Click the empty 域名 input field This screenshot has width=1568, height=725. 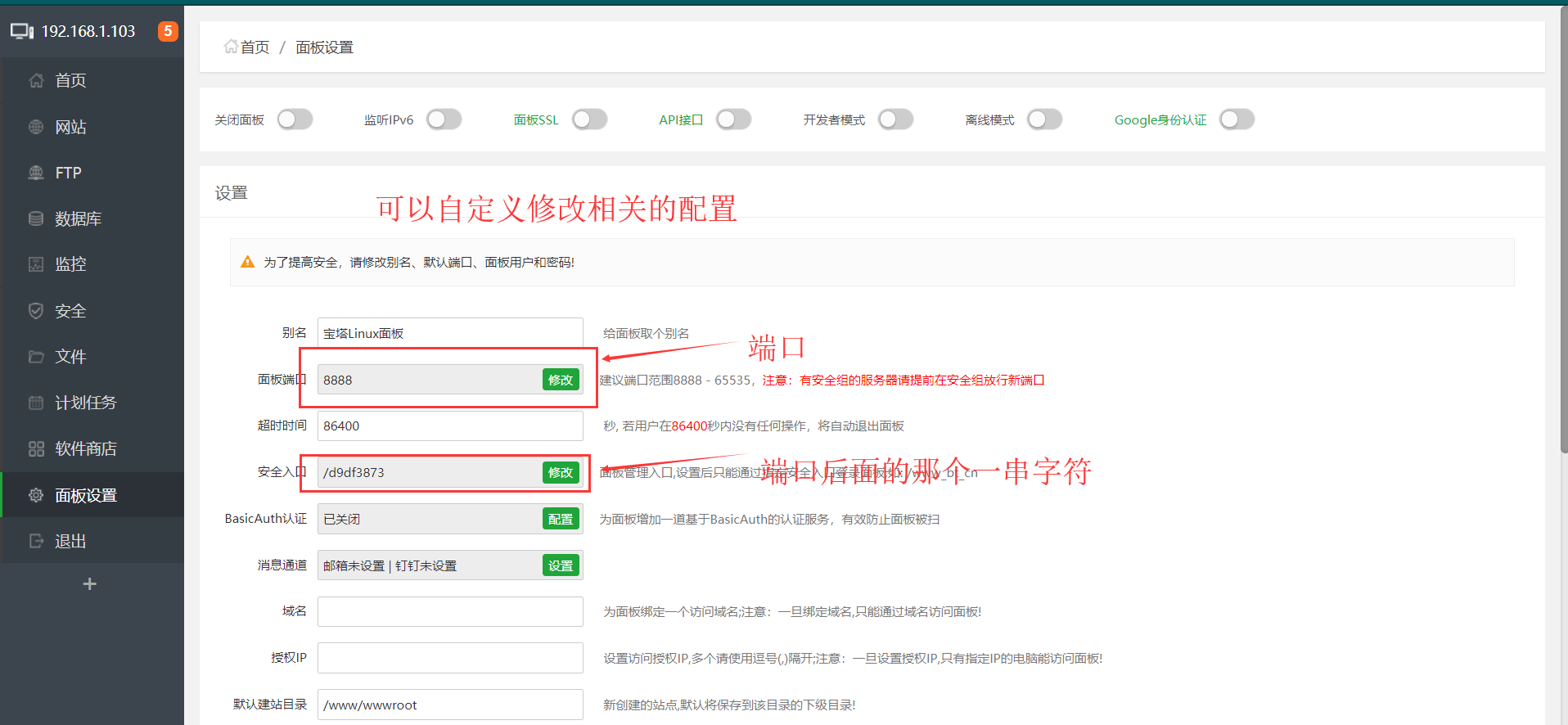coord(450,611)
